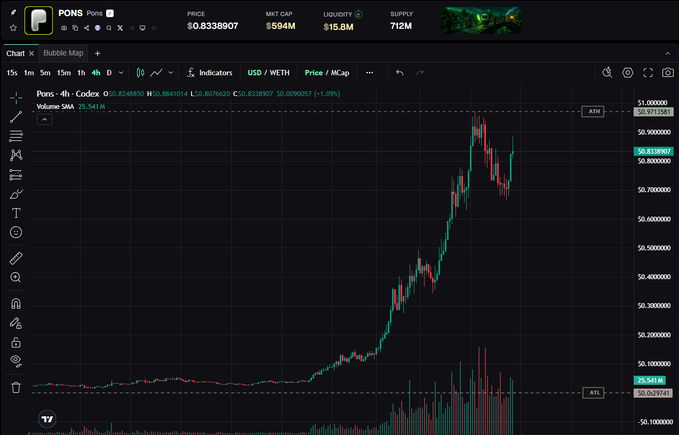
Task: Select the ruler measure tool
Action: point(16,258)
